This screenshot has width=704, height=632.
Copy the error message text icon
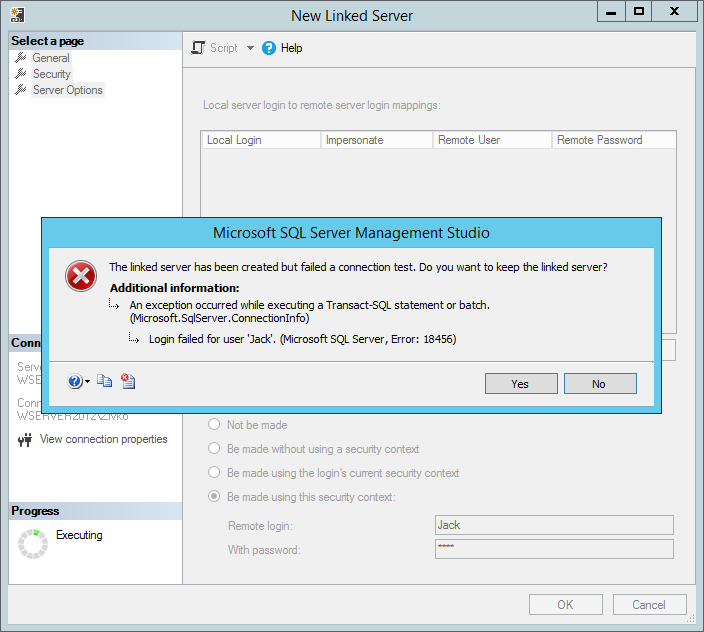105,381
